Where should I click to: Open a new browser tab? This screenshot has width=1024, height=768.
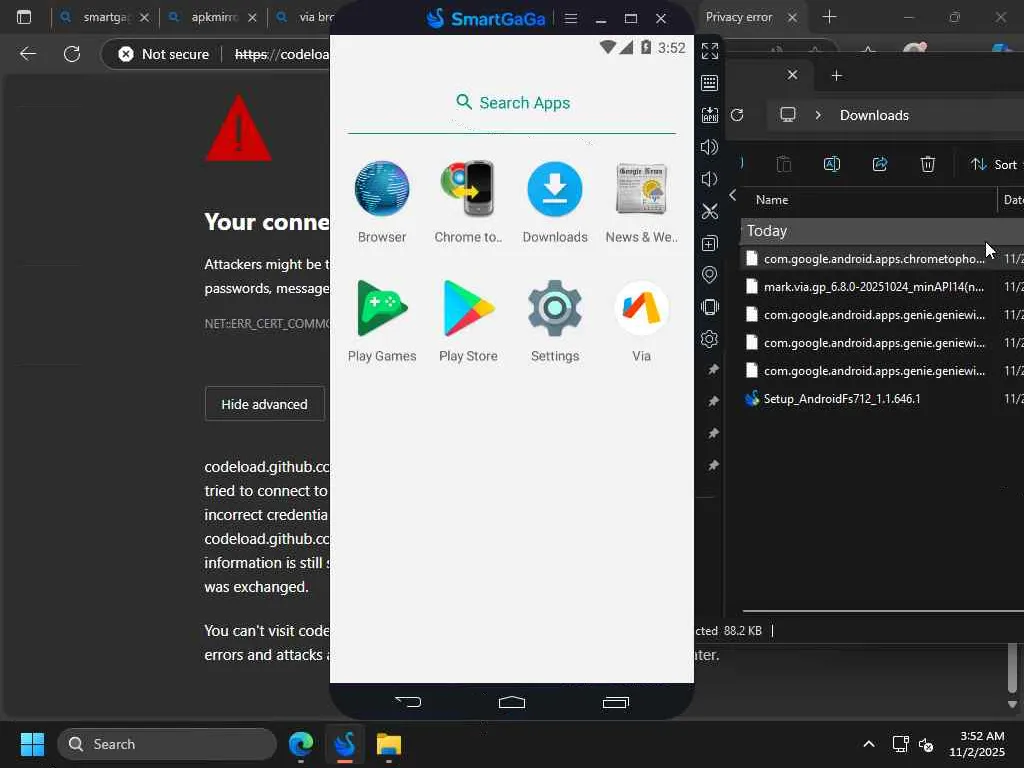[x=829, y=17]
